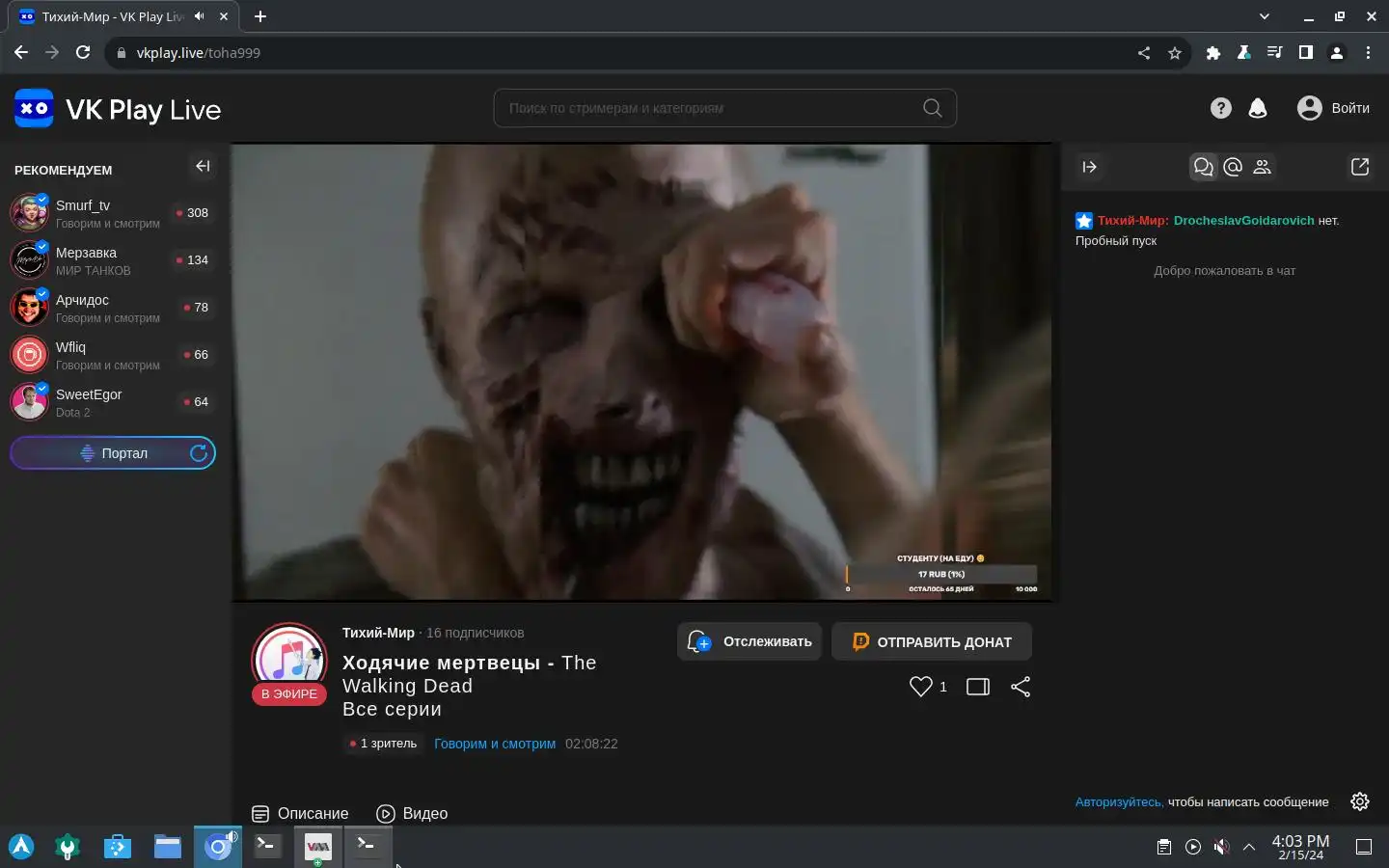Open the Описание tab

tap(300, 814)
